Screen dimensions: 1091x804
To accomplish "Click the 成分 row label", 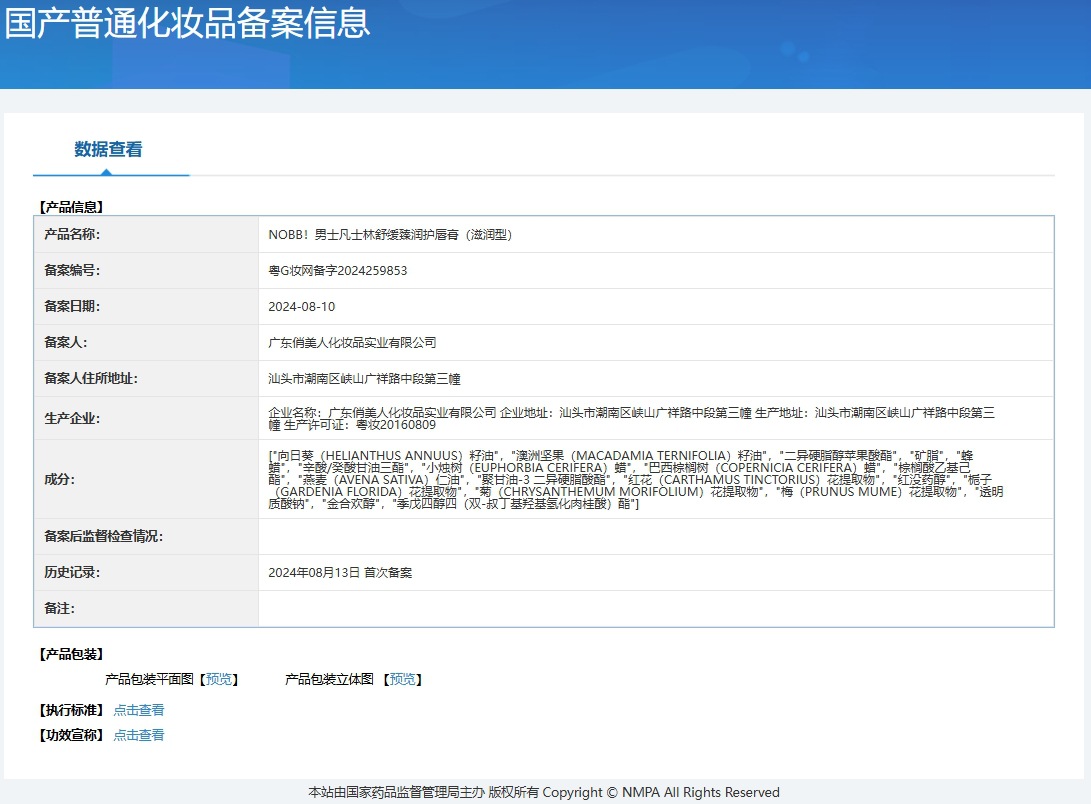I will [60, 479].
